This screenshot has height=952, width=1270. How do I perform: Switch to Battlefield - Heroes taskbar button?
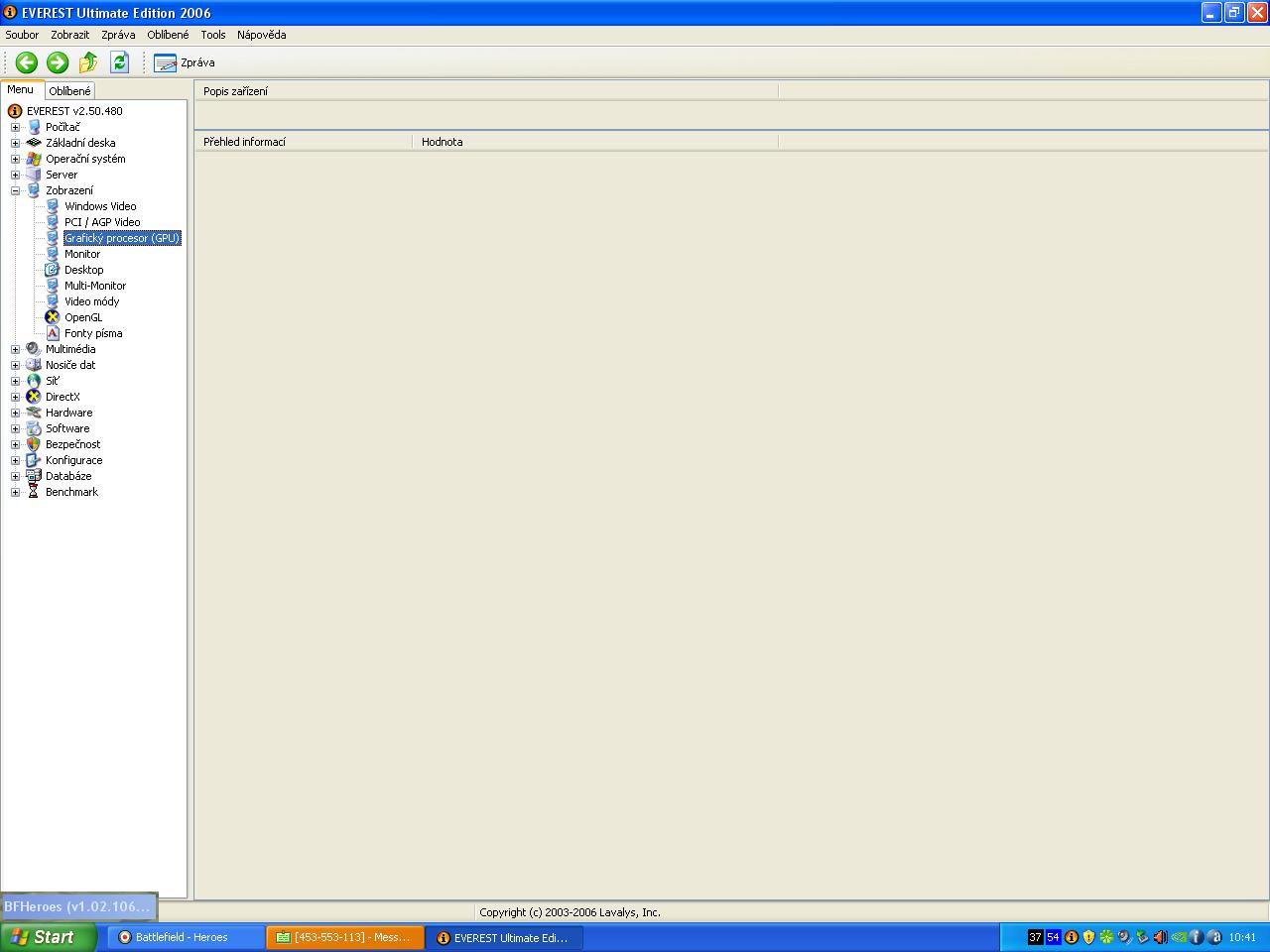pos(186,937)
